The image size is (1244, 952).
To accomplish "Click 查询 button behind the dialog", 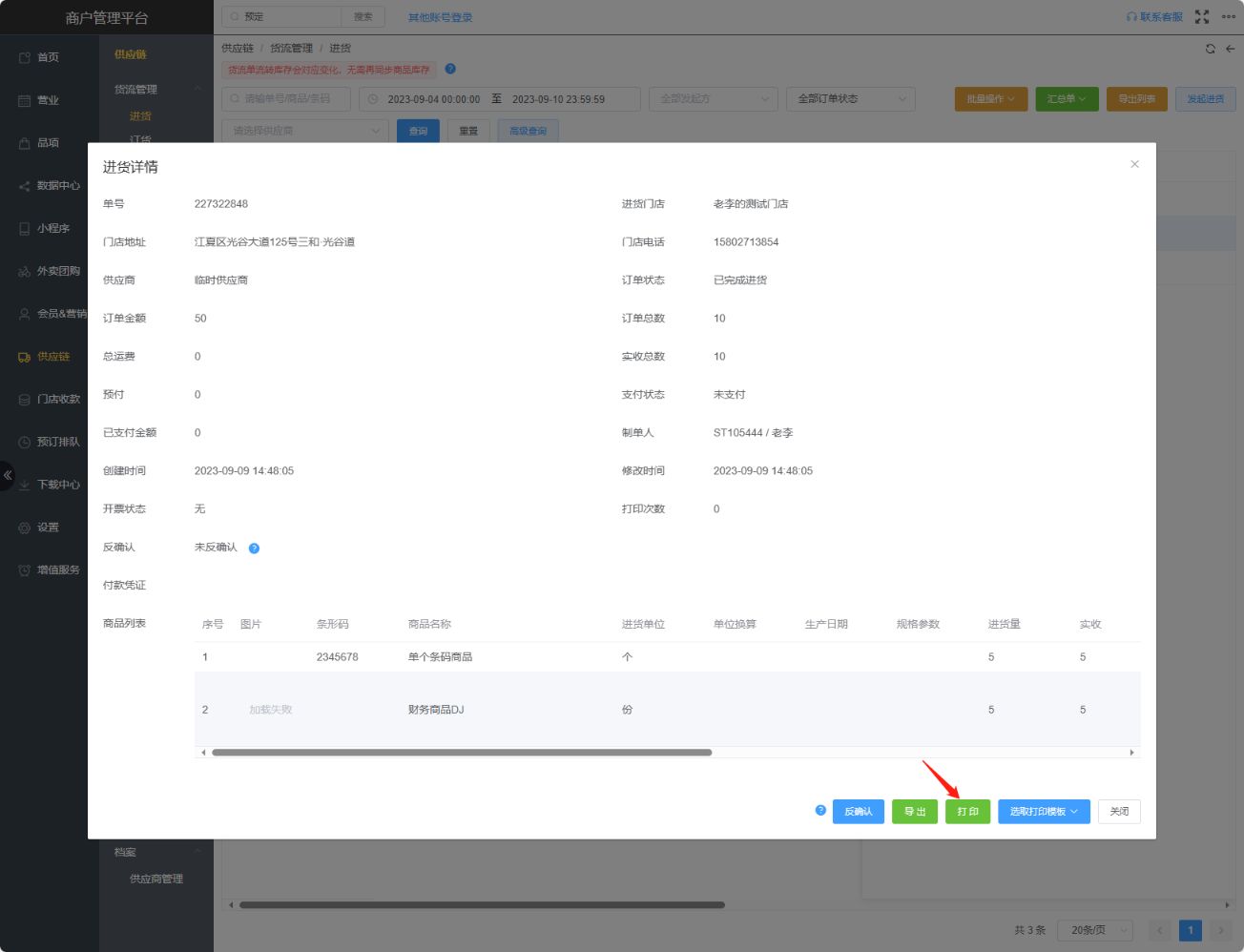I will point(418,131).
